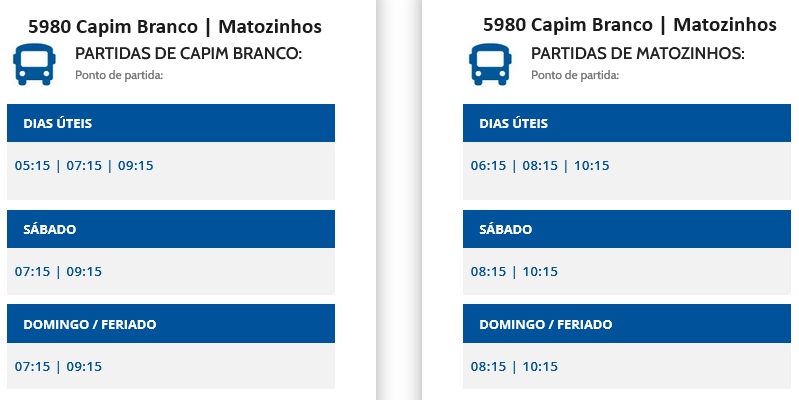Collapse the Sábado header under Capim Branco departures
Screen dimensions: 799x400
171,229
